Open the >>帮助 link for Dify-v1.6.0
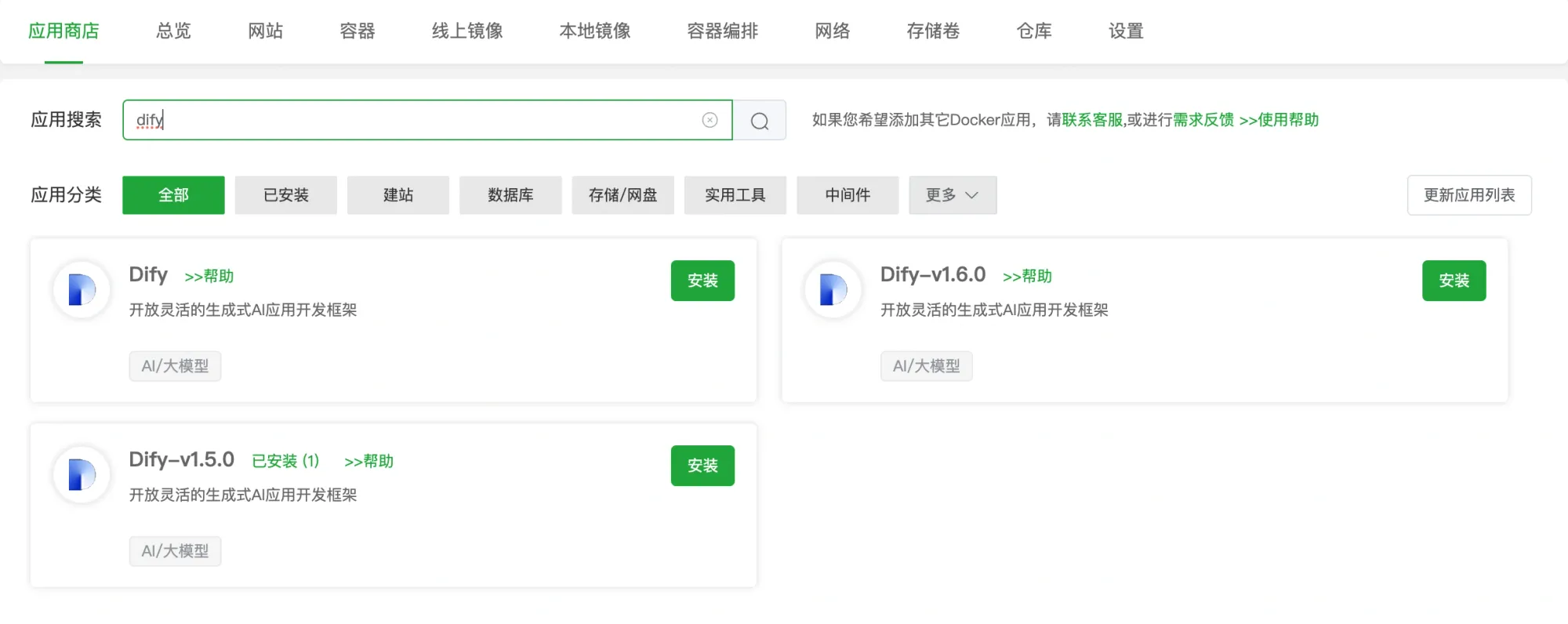1568x624 pixels. click(1027, 276)
